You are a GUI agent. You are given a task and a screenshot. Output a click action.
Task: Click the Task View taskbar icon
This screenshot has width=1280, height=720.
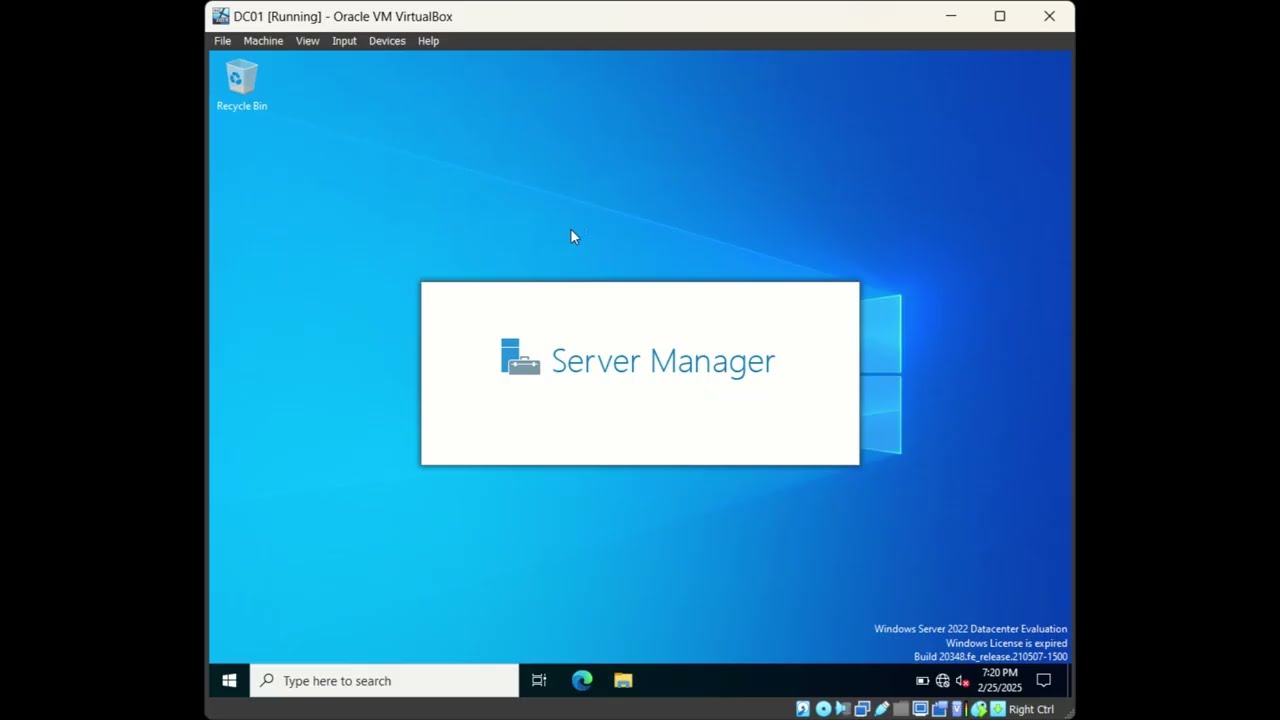tap(539, 681)
